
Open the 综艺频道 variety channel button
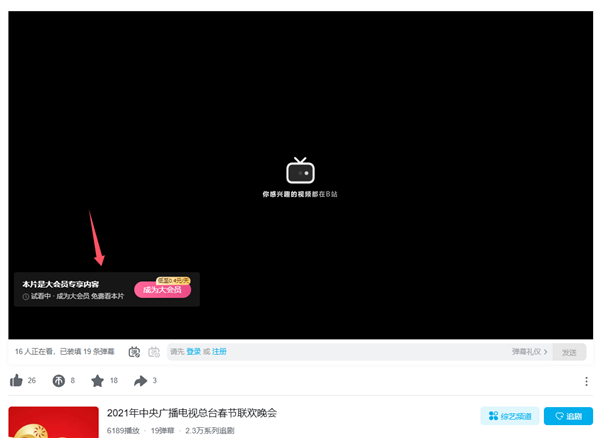coord(510,416)
